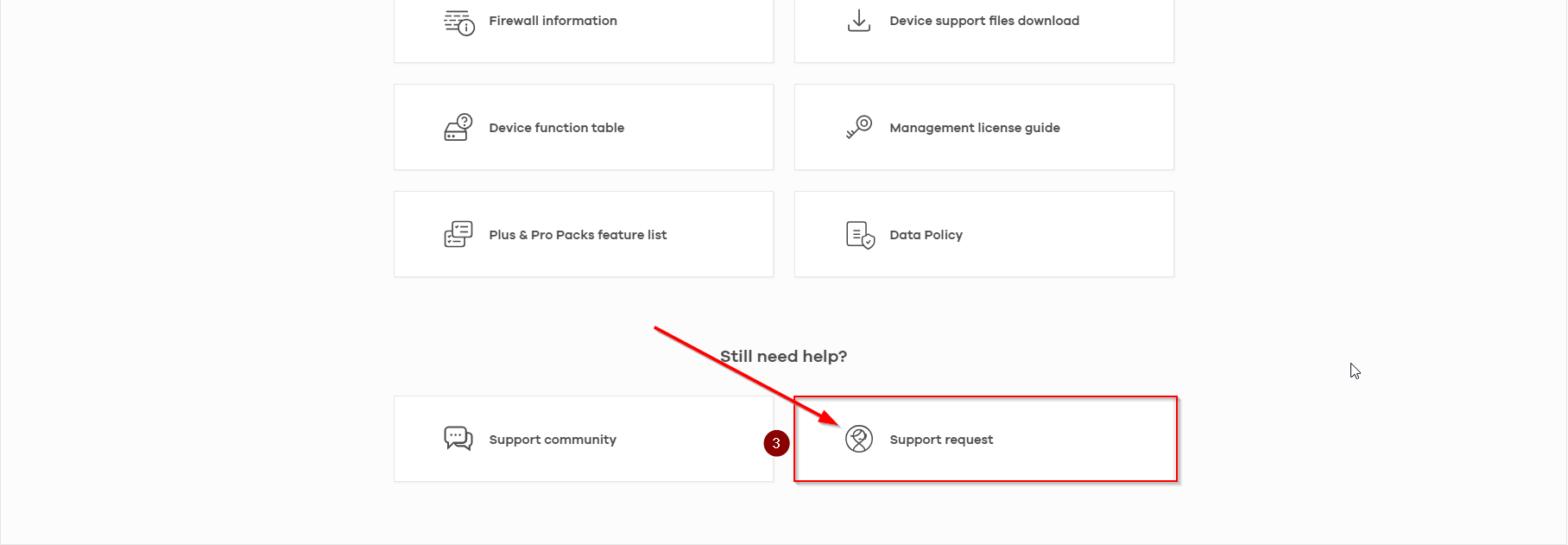This screenshot has width=1568, height=545.
Task: Click the download arrow icon
Action: tap(858, 21)
